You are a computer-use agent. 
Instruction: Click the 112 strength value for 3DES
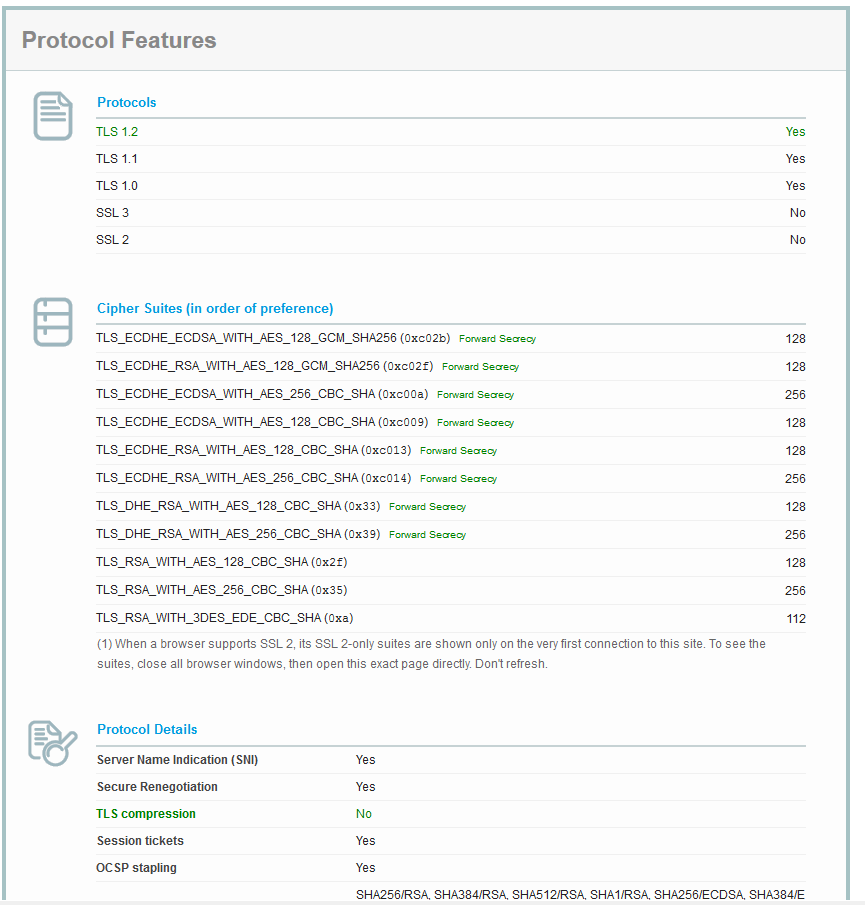click(x=795, y=618)
